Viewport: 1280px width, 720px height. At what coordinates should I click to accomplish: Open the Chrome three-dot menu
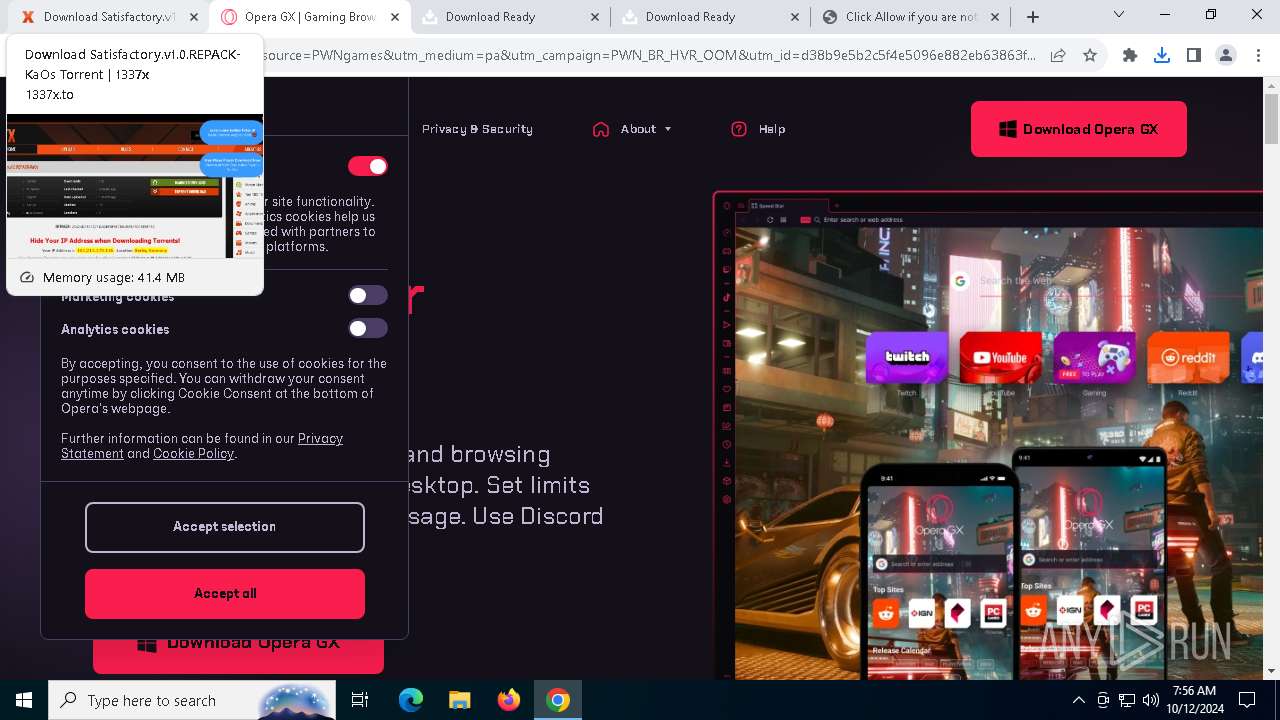tap(1258, 55)
